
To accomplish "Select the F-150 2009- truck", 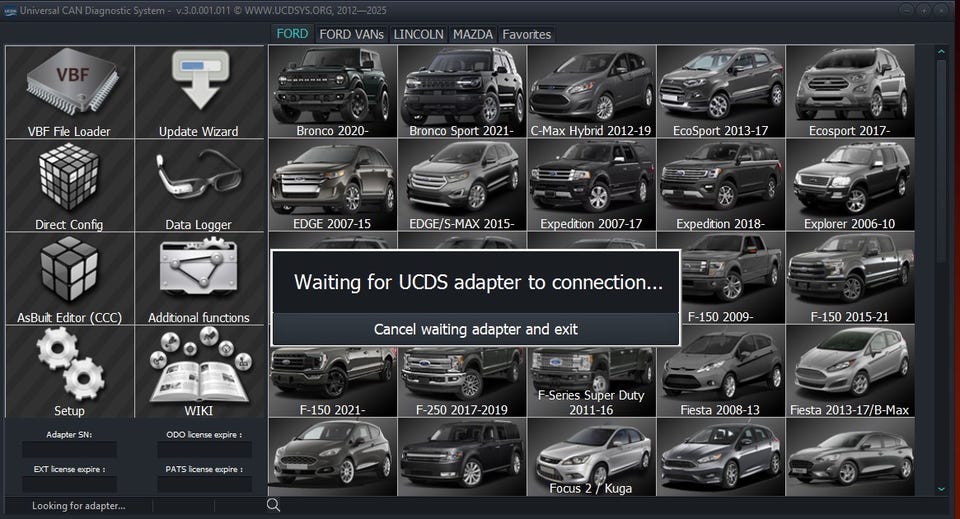I will coord(733,278).
